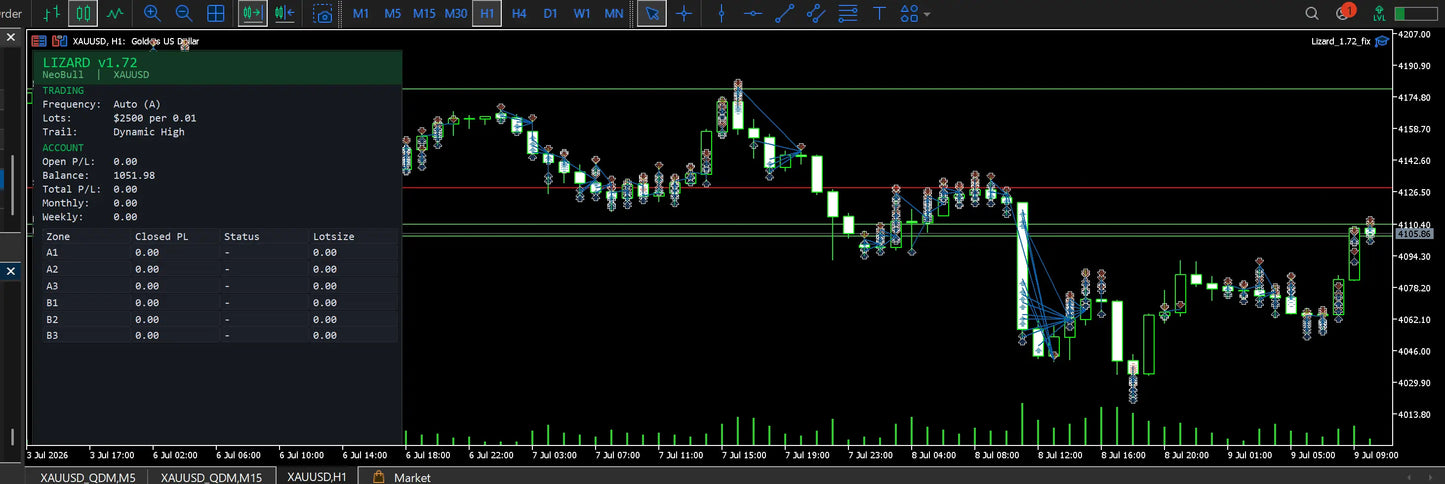This screenshot has width=1445, height=484.
Task: Click the Status column header
Action: click(242, 237)
